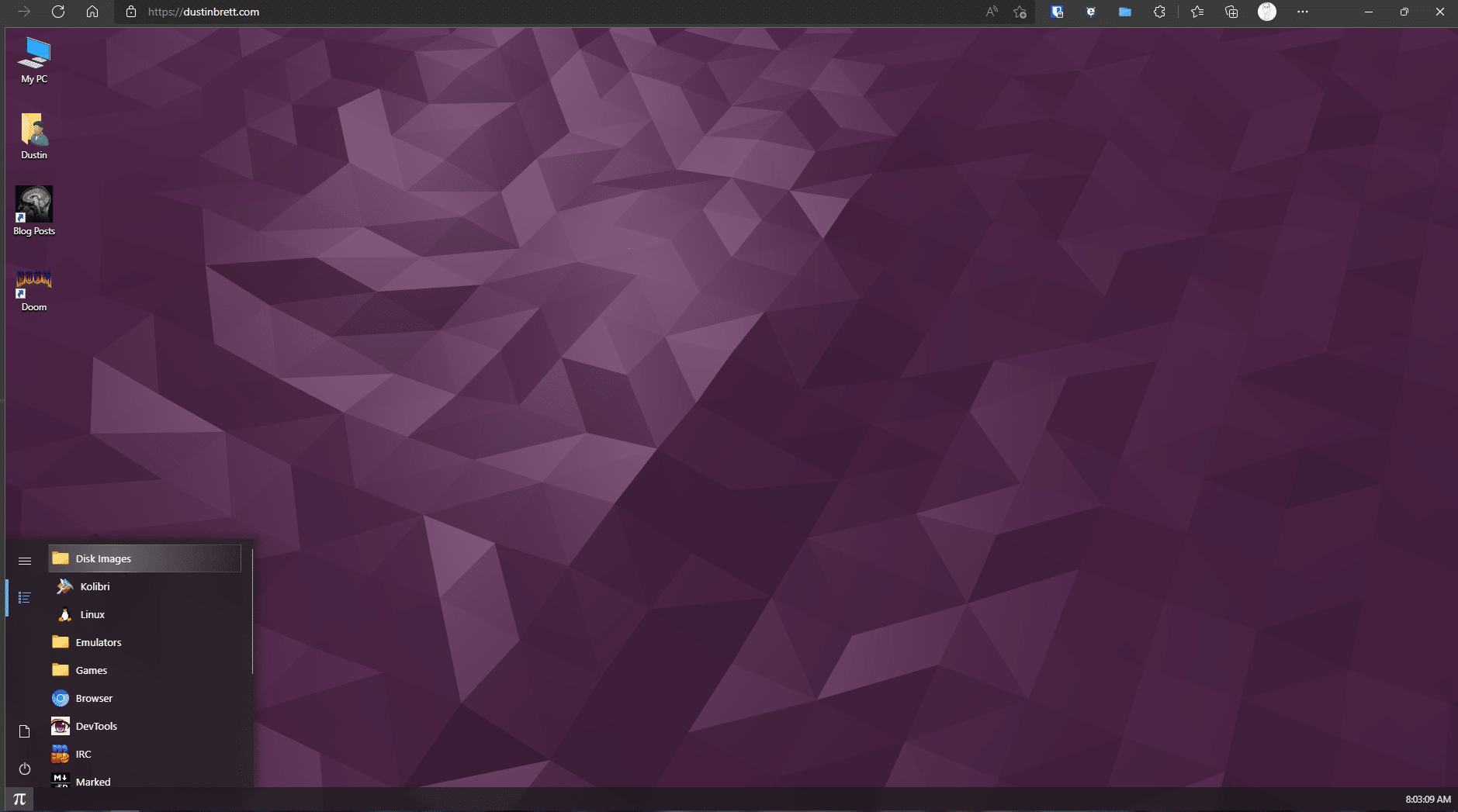Open the browser Settings and more menu
The width and height of the screenshot is (1458, 812).
click(1303, 12)
